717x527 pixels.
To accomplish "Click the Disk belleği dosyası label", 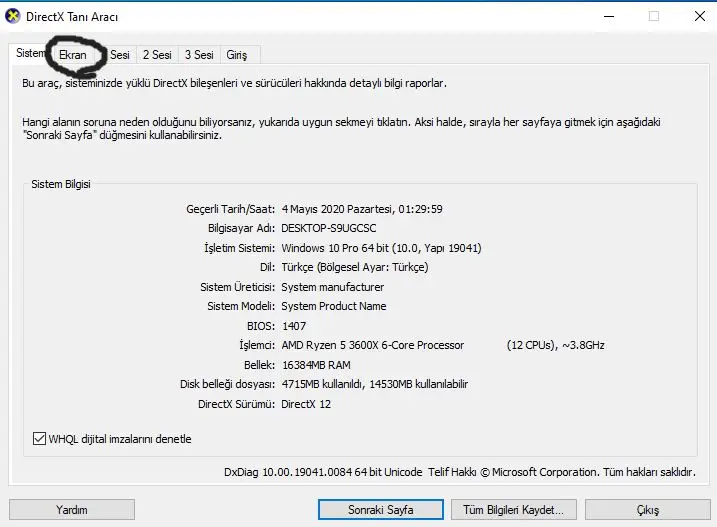I will click(x=227, y=384).
